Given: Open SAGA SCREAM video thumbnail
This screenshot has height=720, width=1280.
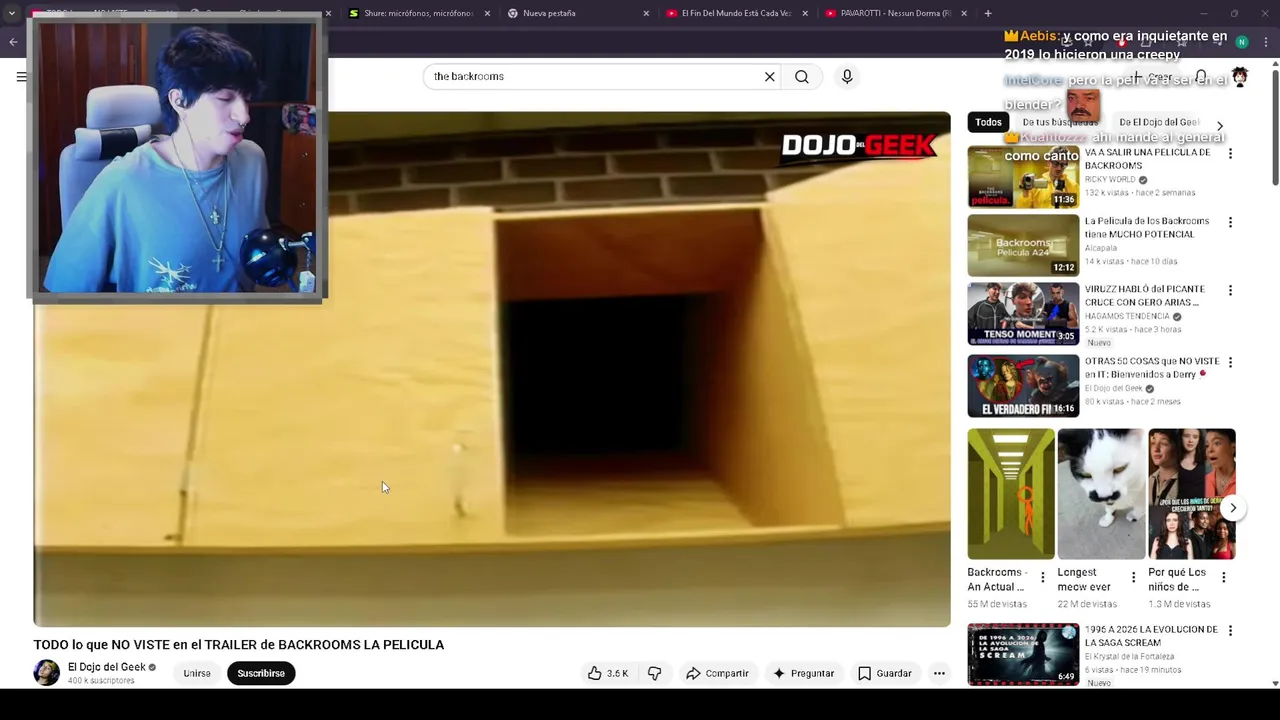Looking at the screenshot, I should tap(1023, 654).
